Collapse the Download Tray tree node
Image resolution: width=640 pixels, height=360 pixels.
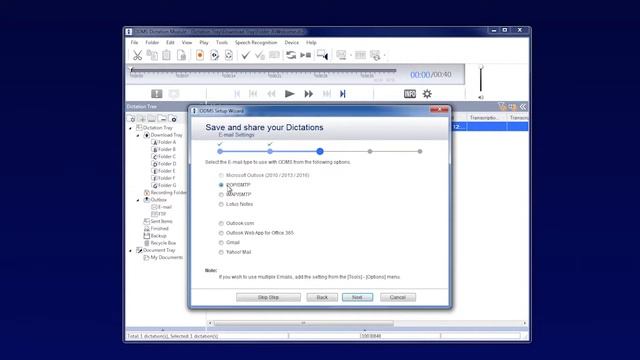138,135
